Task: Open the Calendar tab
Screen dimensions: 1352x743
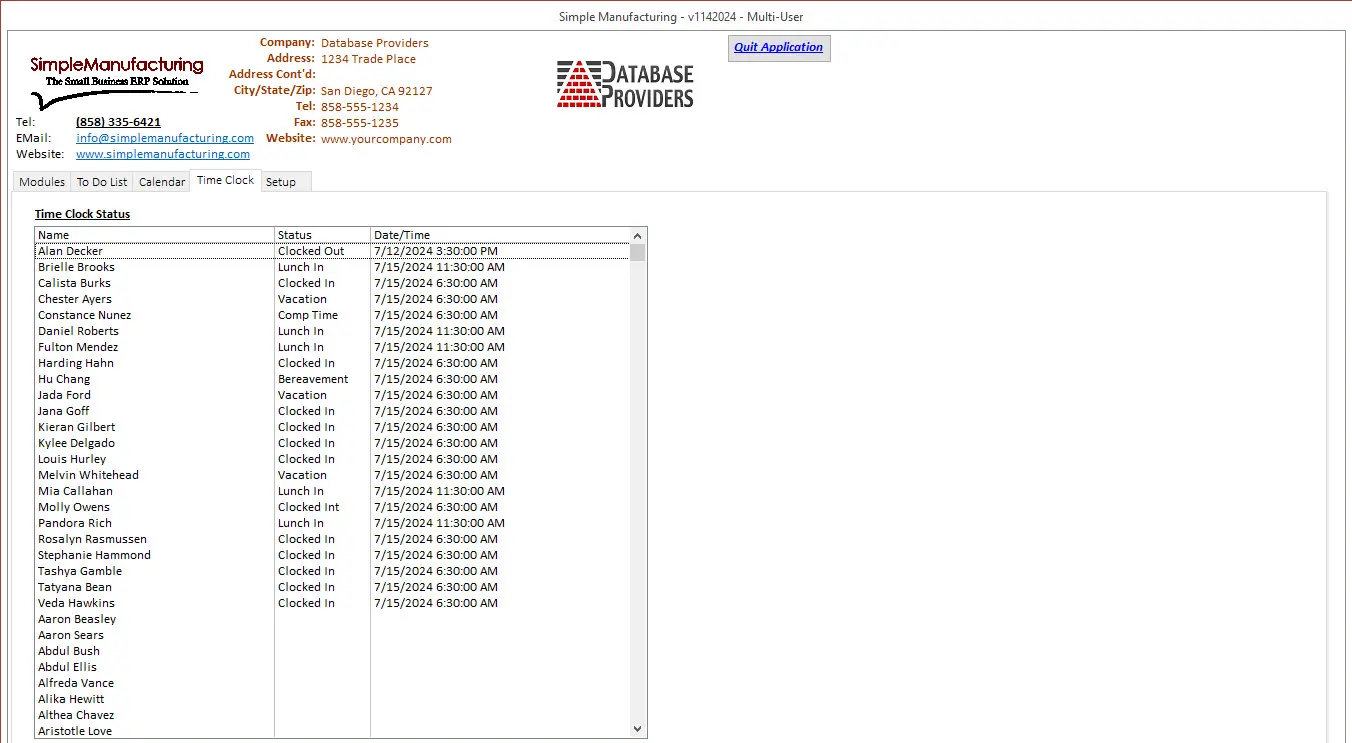Action: (161, 182)
